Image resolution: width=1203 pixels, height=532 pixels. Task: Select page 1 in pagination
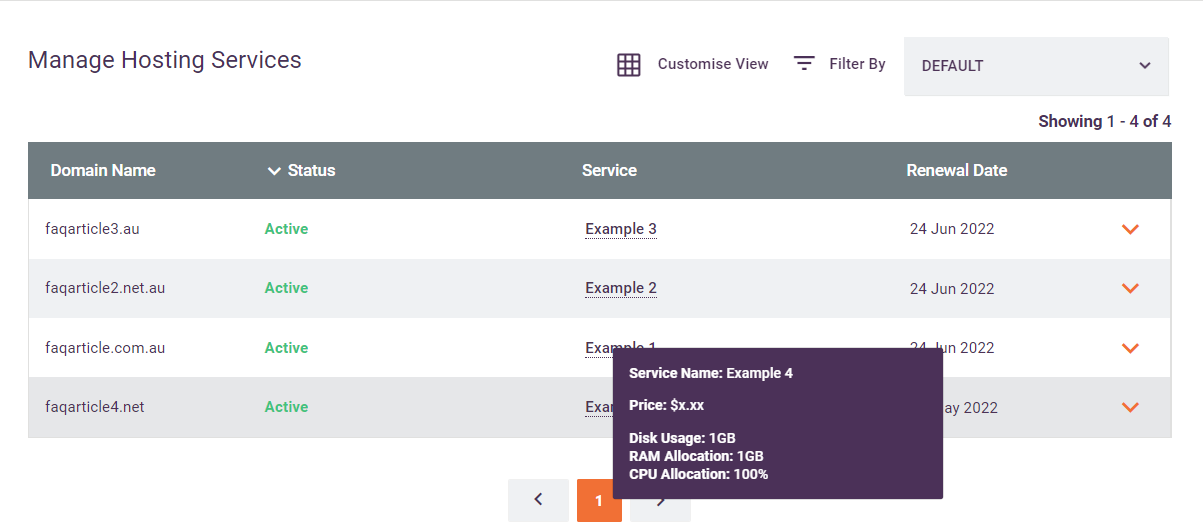click(x=599, y=500)
